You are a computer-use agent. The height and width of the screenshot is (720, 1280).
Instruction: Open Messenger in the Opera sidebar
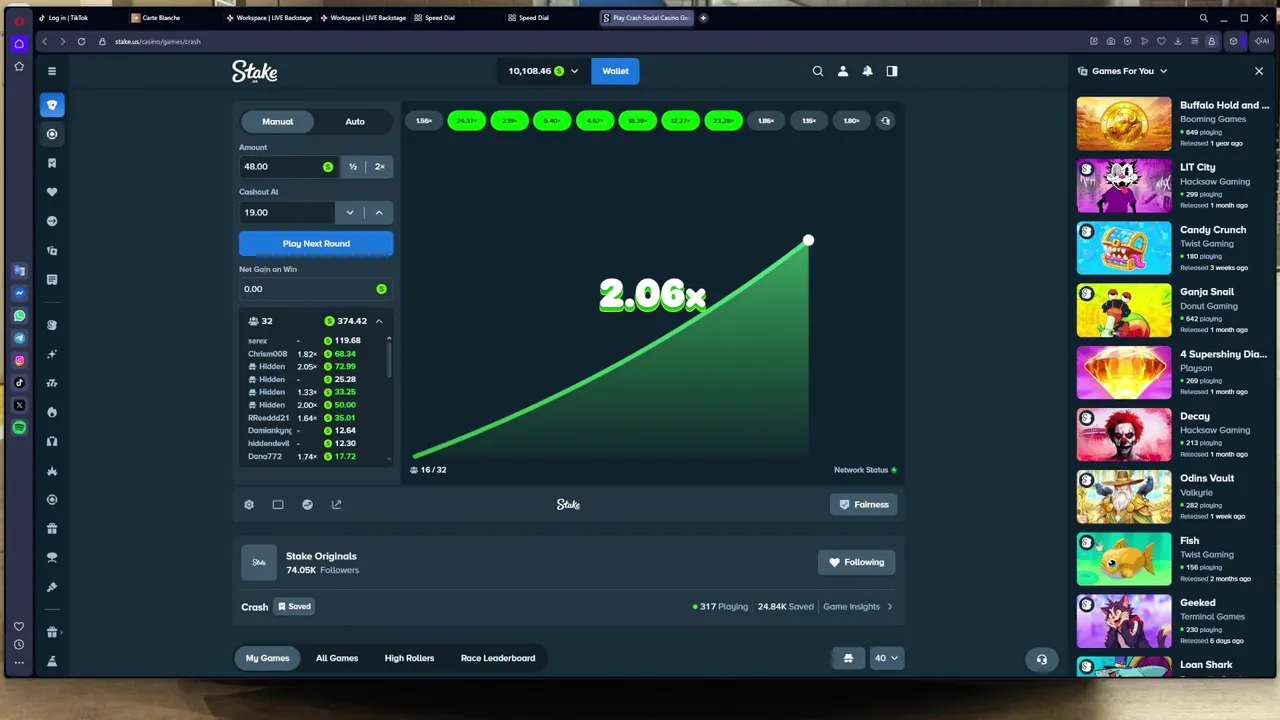click(19, 293)
